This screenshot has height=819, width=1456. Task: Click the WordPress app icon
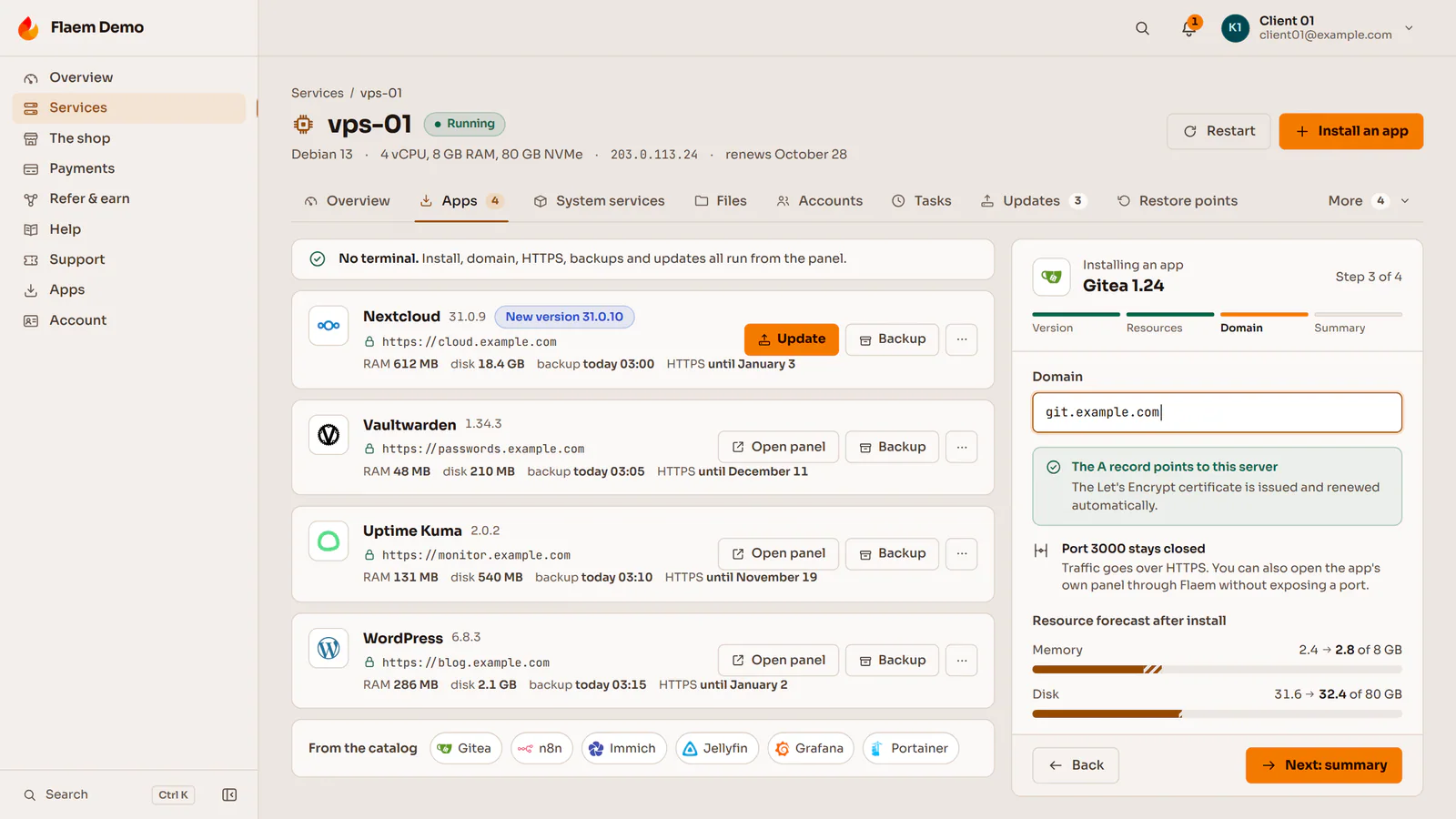pos(329,648)
